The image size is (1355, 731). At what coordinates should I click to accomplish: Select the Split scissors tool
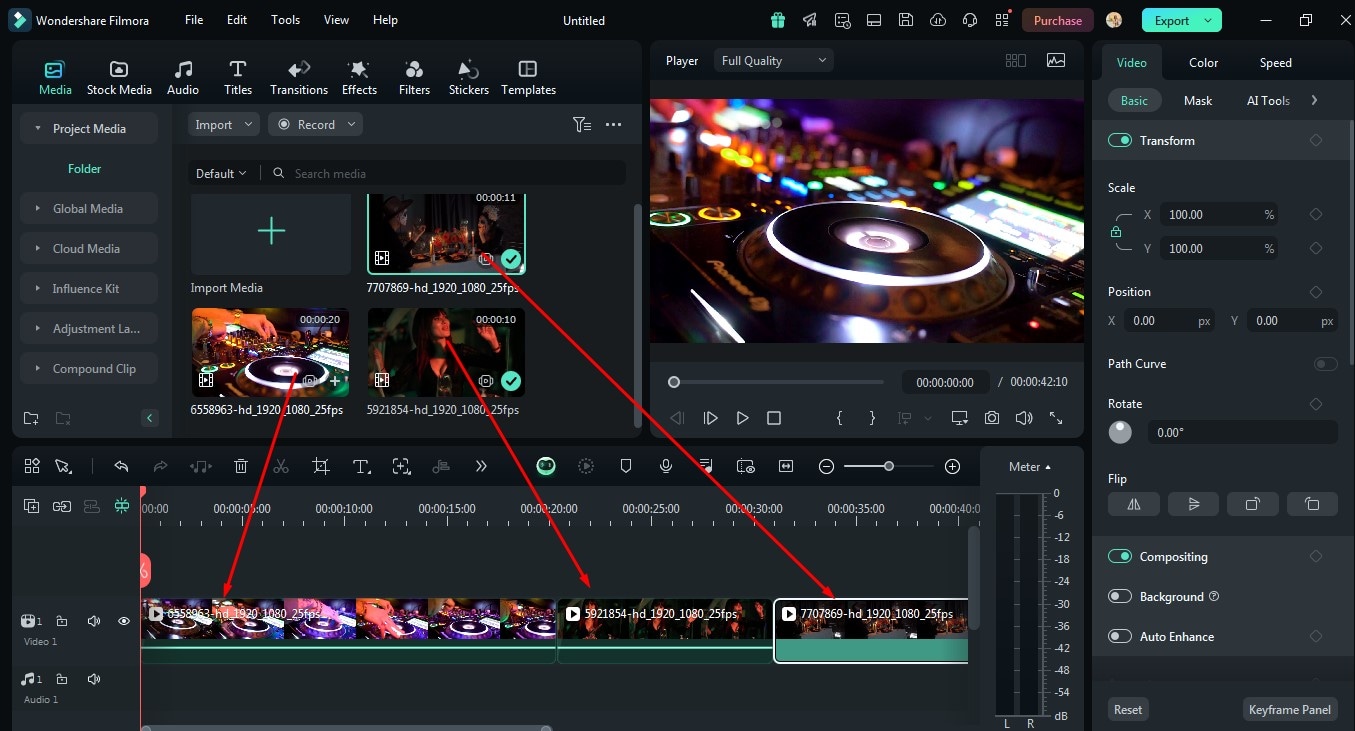[281, 466]
